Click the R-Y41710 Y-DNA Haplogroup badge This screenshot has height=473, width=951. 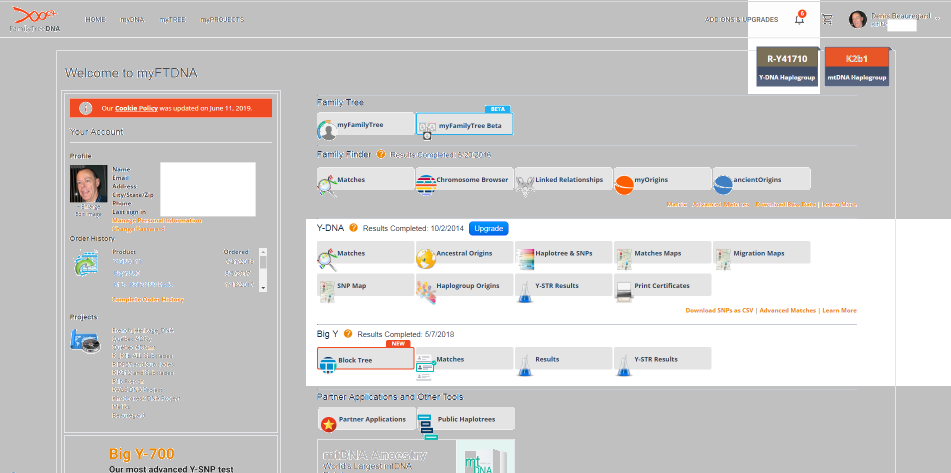[x=787, y=67]
